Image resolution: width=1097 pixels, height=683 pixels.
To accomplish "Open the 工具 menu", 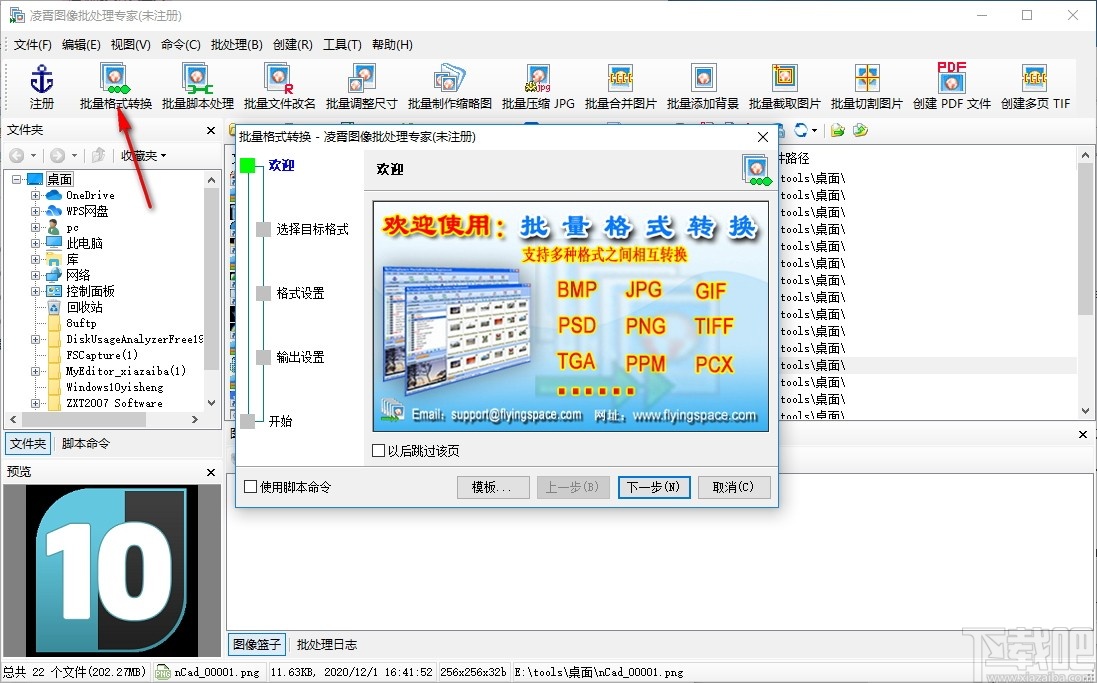I will [340, 44].
